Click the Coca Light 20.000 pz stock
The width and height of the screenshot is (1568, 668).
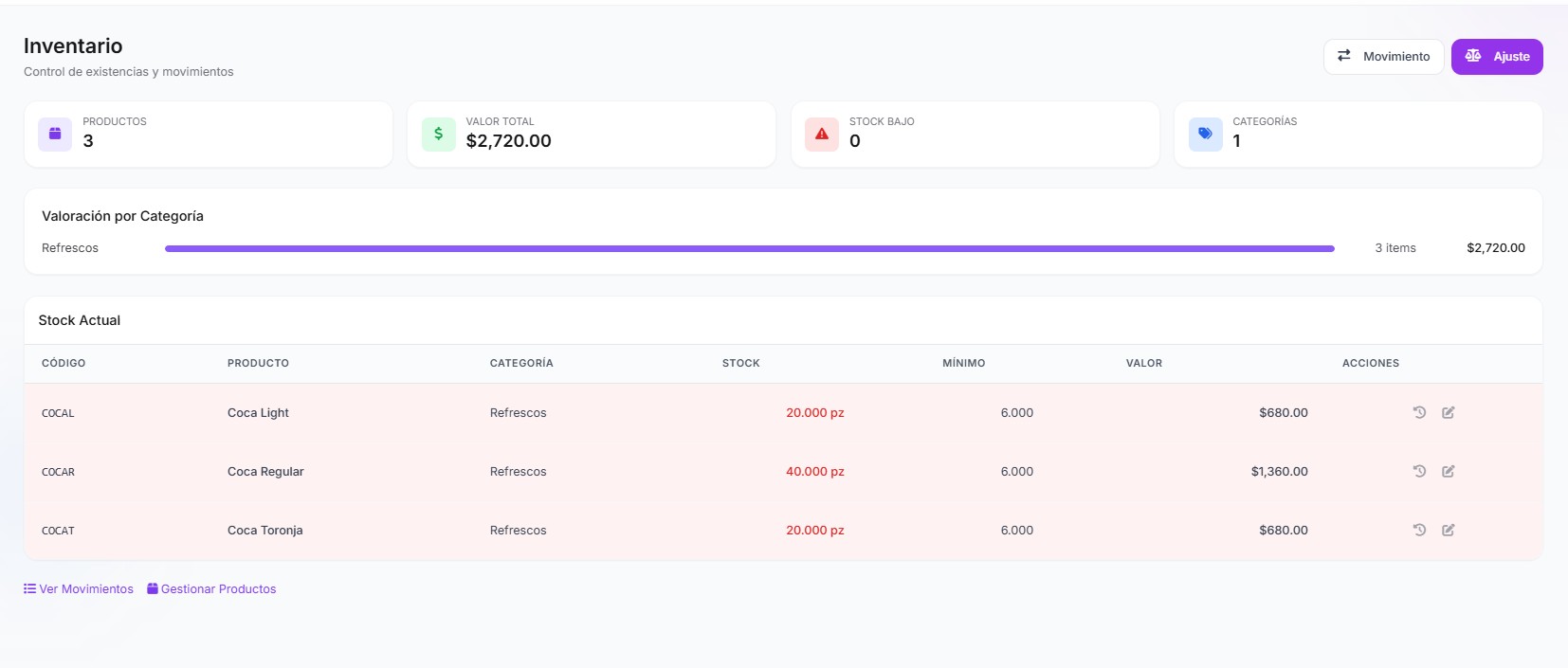tap(815, 412)
